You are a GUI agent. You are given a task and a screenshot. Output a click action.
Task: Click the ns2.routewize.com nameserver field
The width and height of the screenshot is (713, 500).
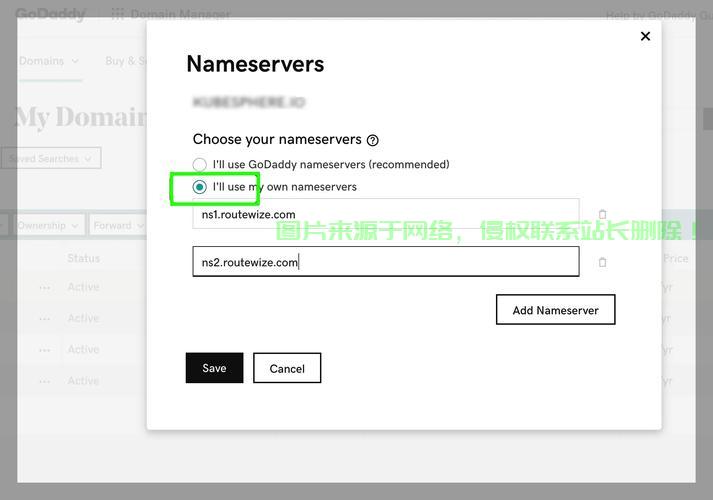pyautogui.click(x=386, y=262)
